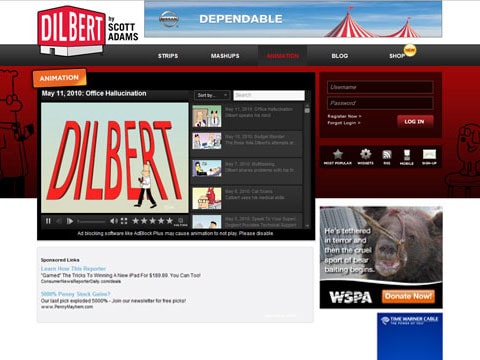Skip to next animation in player
Image resolution: width=480 pixels, height=360 pixels.
point(70,221)
